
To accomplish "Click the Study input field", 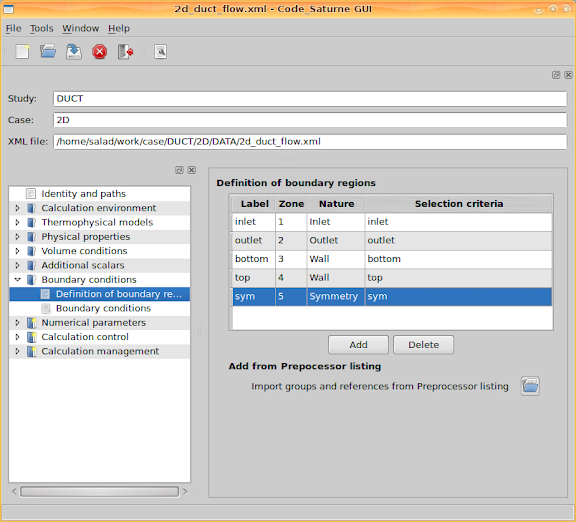I will pos(310,98).
